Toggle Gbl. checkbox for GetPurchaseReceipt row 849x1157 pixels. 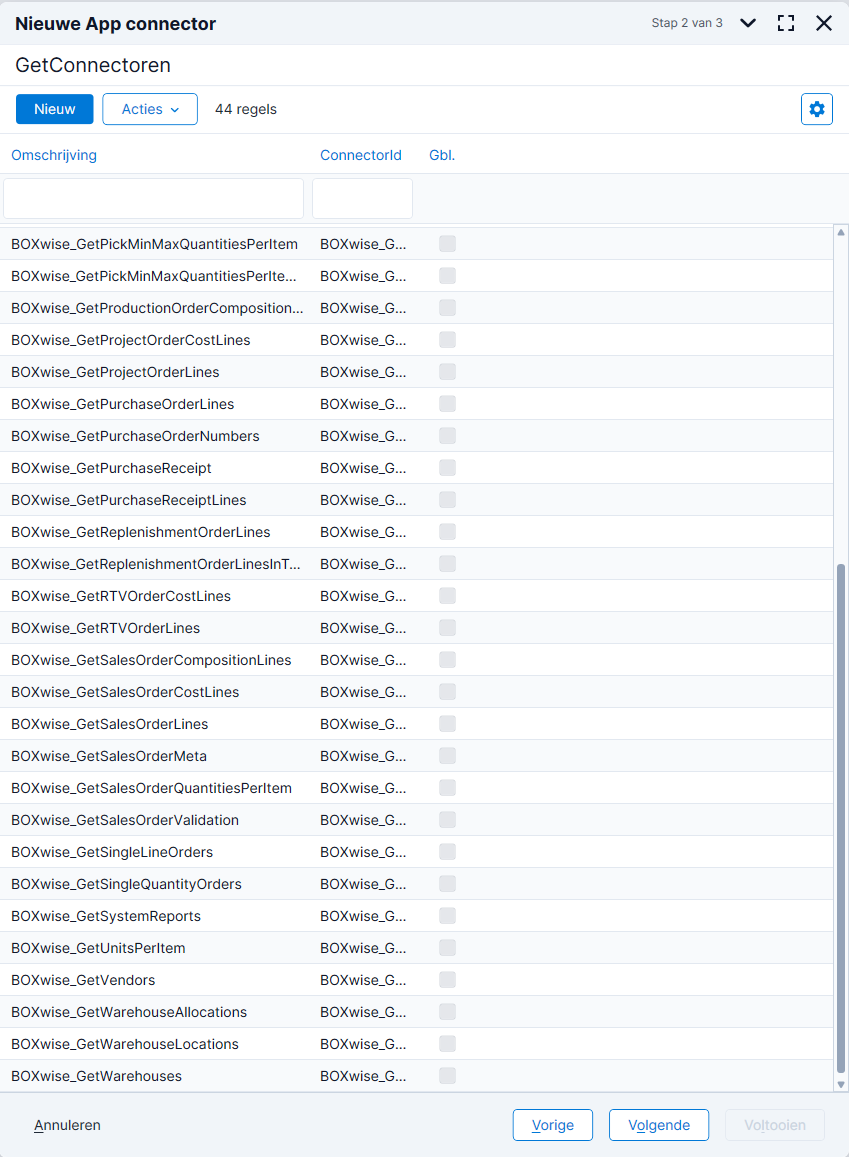pos(447,468)
